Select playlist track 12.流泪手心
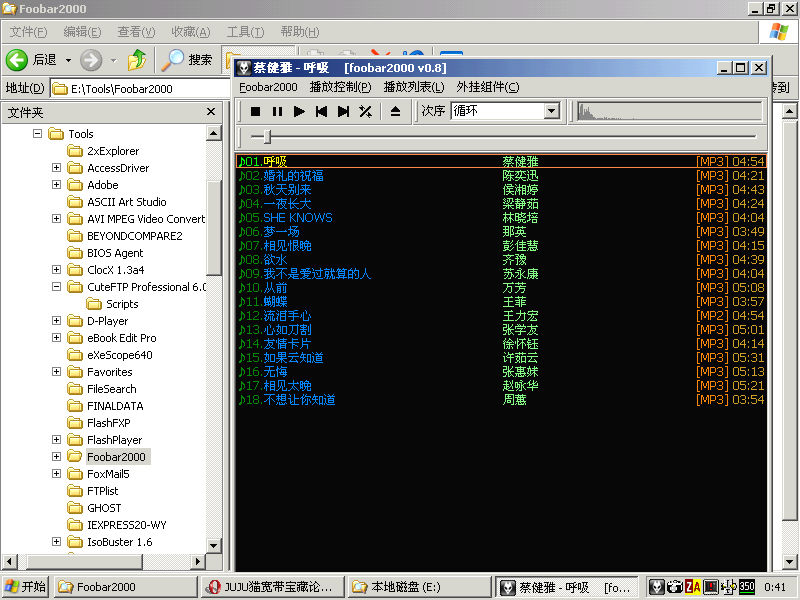Image resolution: width=800 pixels, height=600 pixels. 502,316
